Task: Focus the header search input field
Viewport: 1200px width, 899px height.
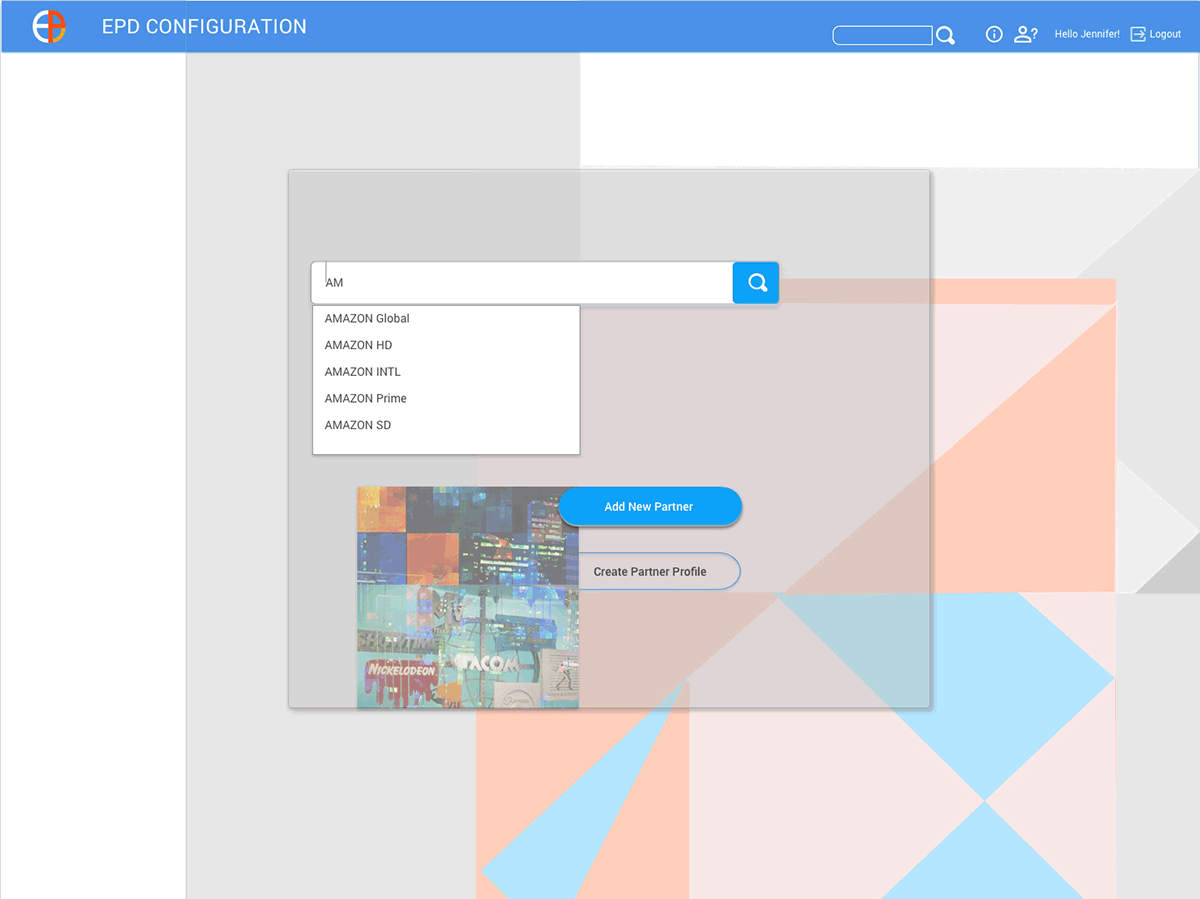Action: click(x=882, y=36)
